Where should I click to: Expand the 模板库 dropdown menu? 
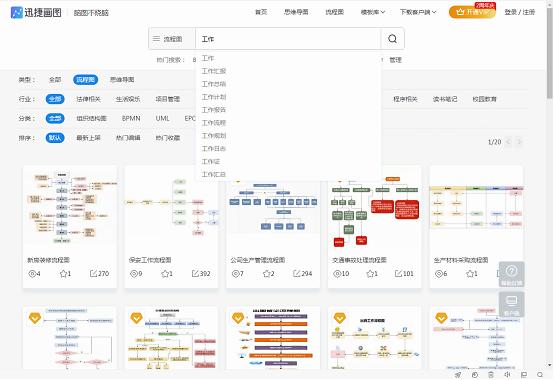[372, 12]
